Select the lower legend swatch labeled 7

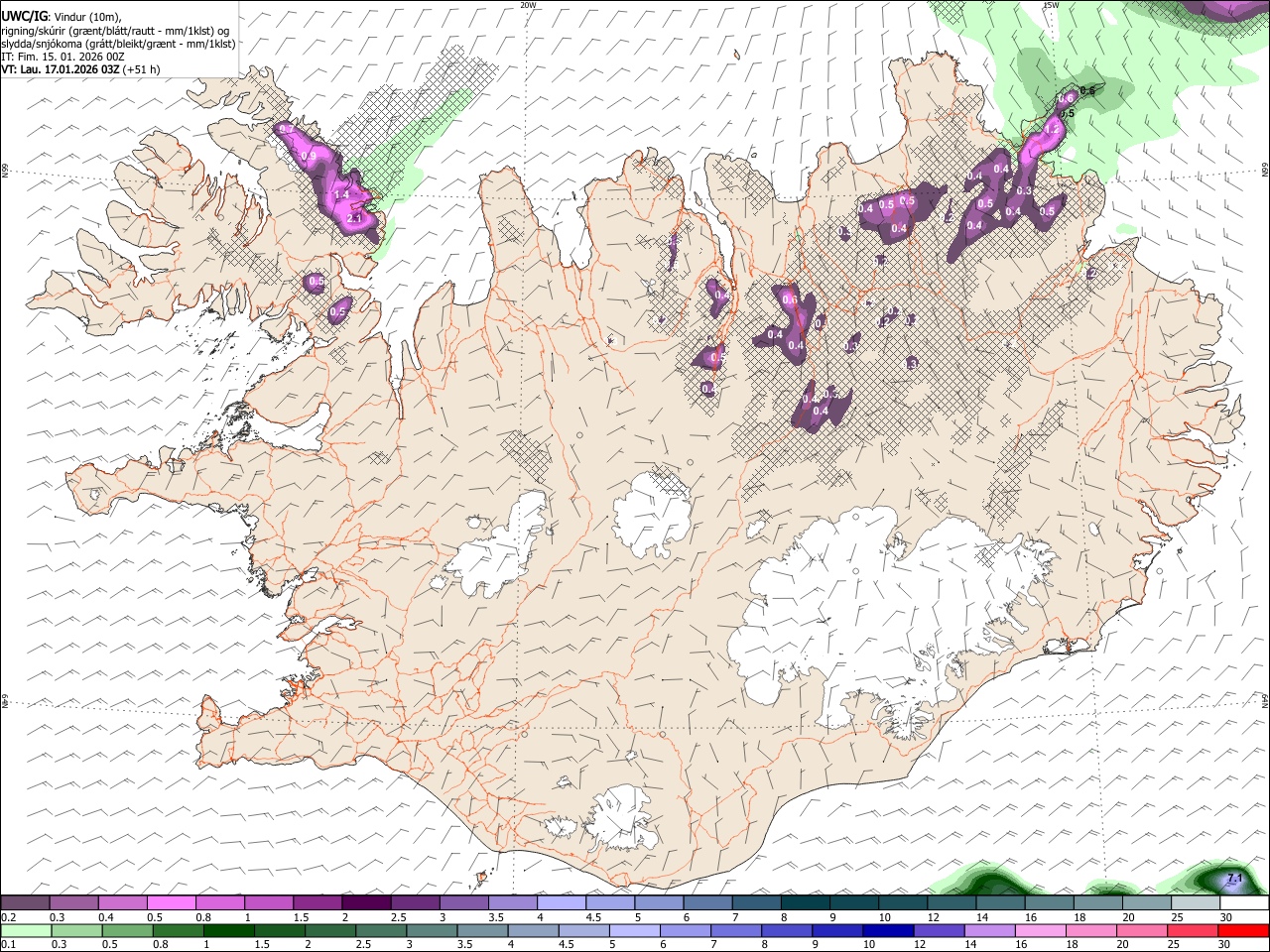coord(737,930)
